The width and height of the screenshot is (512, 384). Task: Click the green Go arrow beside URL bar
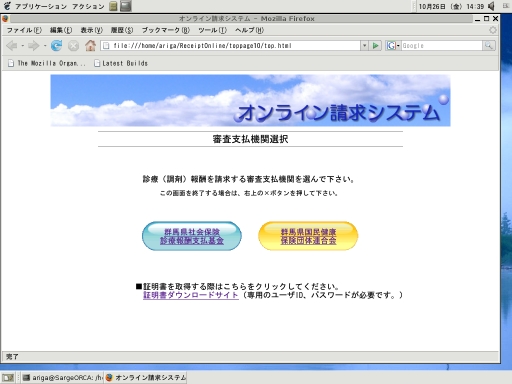pyautogui.click(x=375, y=45)
